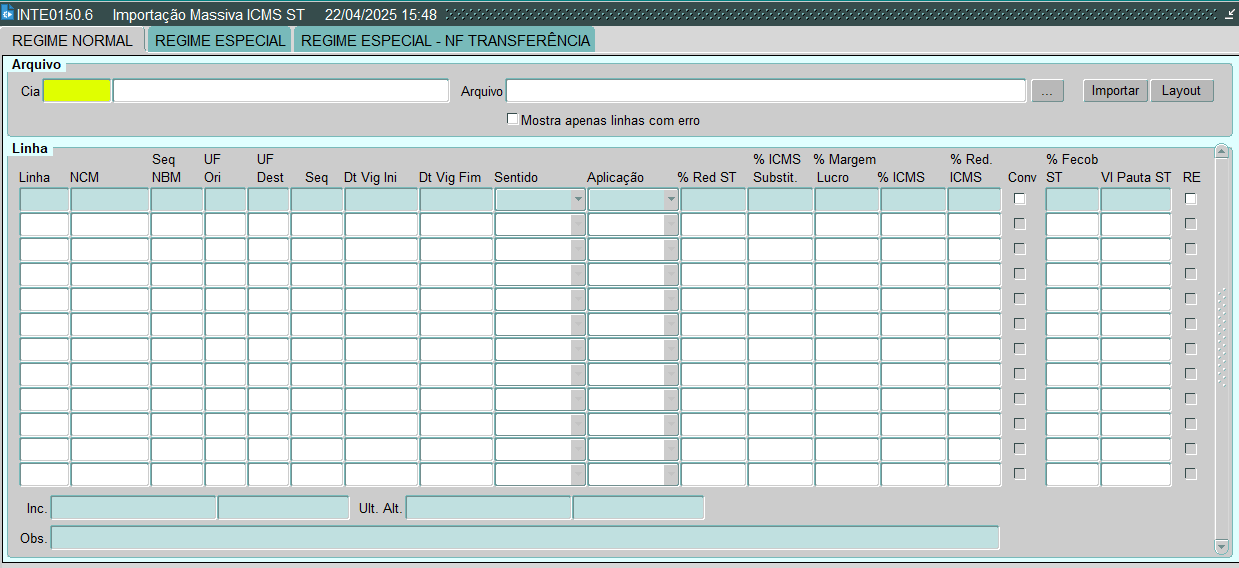Click the INTE0150.6 window icon in title bar
This screenshot has width=1239, height=568.
(x=8, y=15)
